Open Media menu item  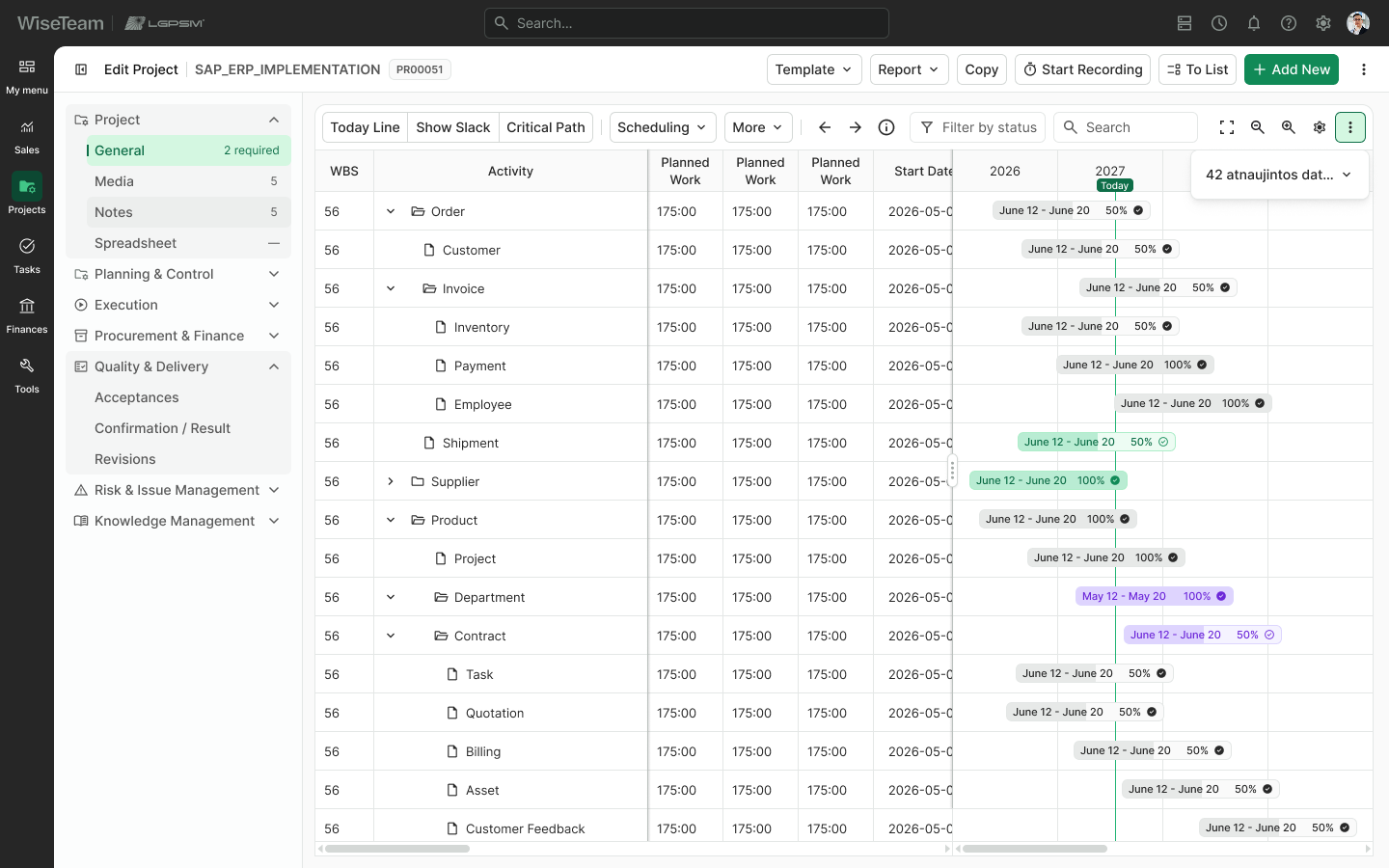(x=188, y=181)
